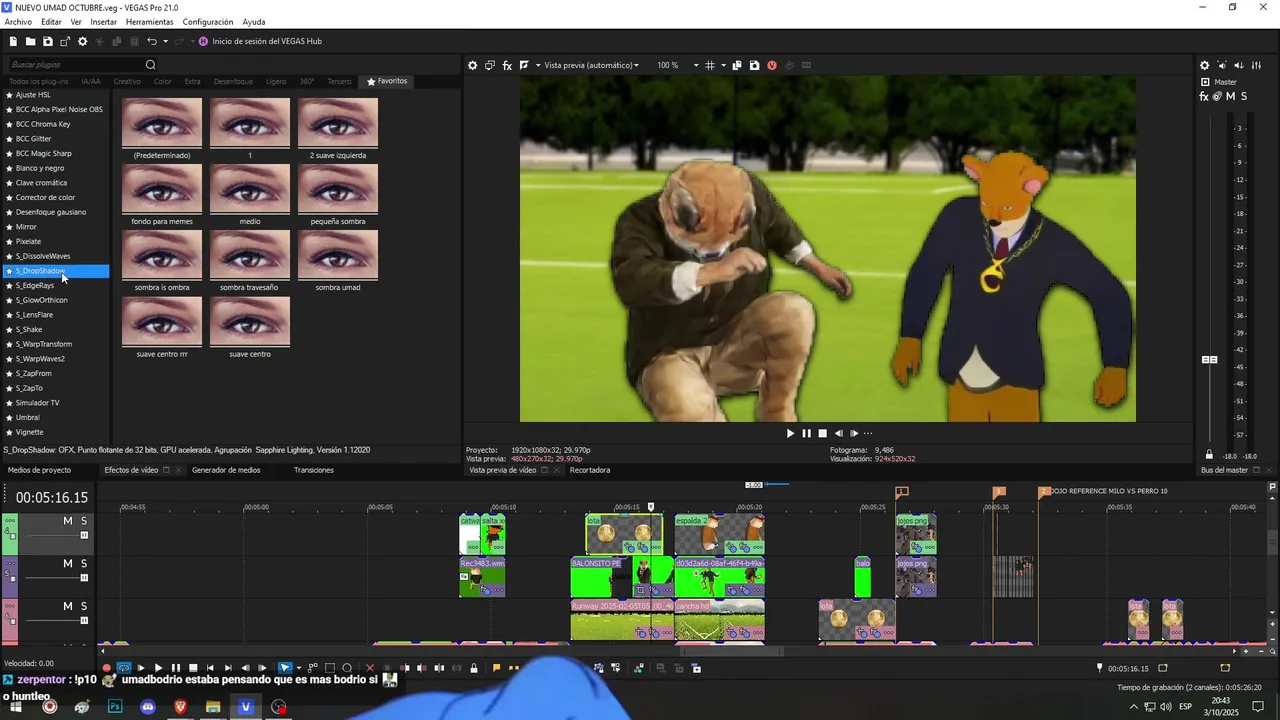
Task: Switch to the Desenfoque plugin tab
Action: pyautogui.click(x=233, y=81)
